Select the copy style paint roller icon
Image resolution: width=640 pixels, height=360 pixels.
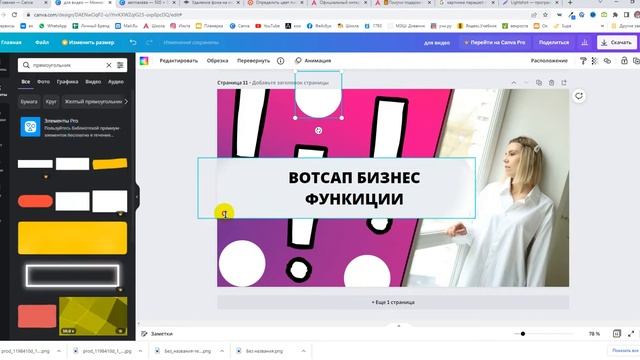point(583,61)
